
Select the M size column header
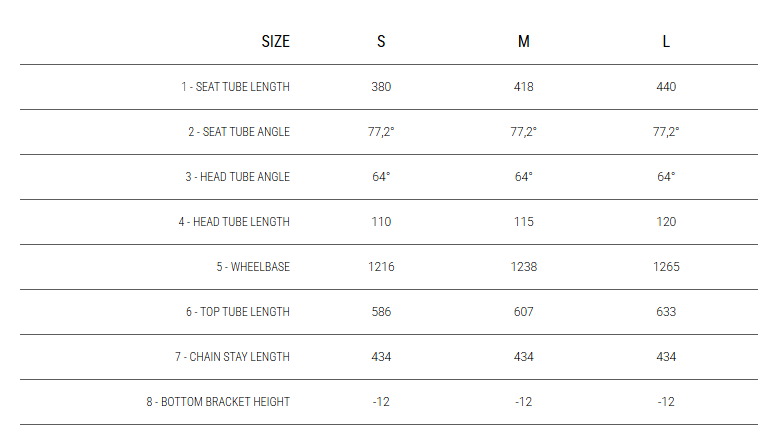click(523, 42)
